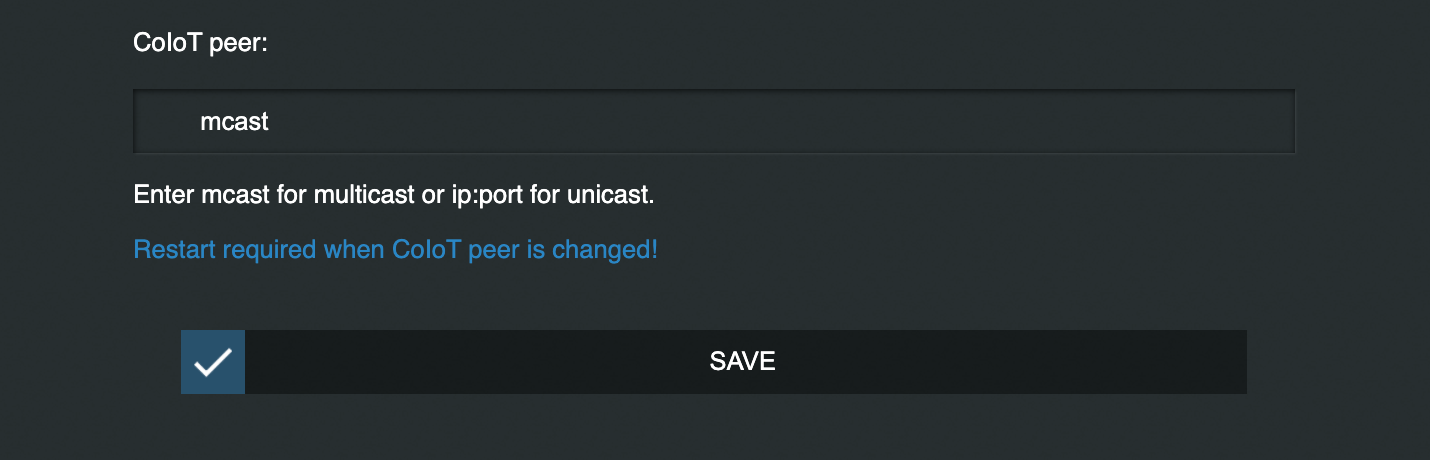This screenshot has height=460, width=1430.
Task: Focus the CoIoT peer input field
Action: 714,122
